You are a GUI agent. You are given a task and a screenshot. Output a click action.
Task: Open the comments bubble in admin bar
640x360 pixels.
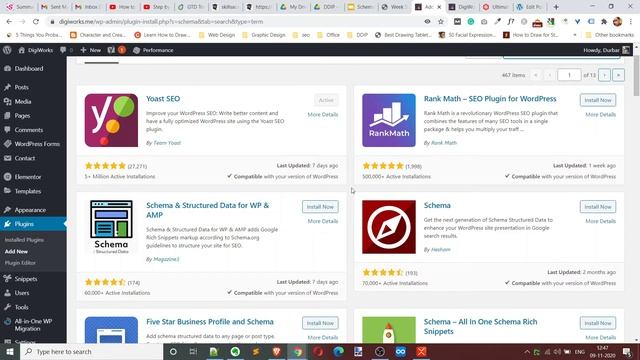65,50
